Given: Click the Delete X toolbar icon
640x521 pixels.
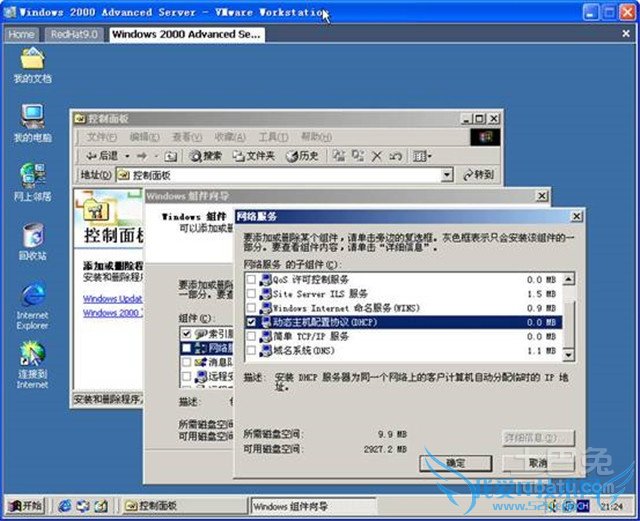Looking at the screenshot, I should tap(377, 156).
